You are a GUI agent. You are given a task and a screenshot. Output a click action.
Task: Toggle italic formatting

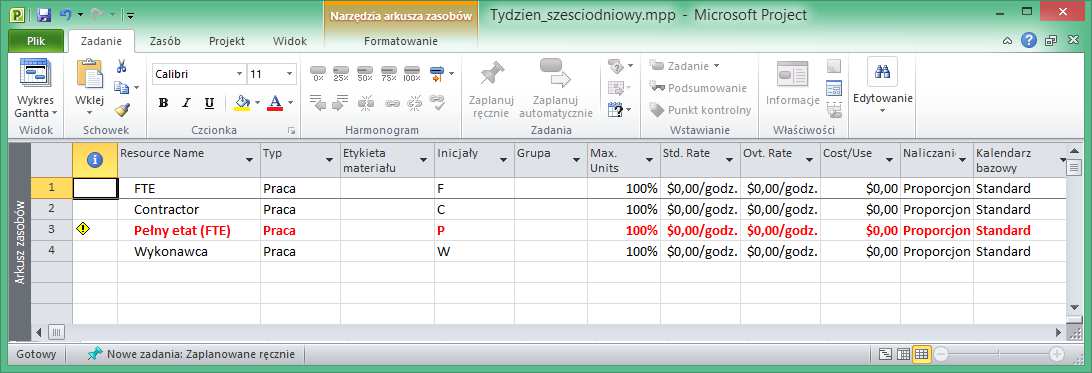click(186, 103)
